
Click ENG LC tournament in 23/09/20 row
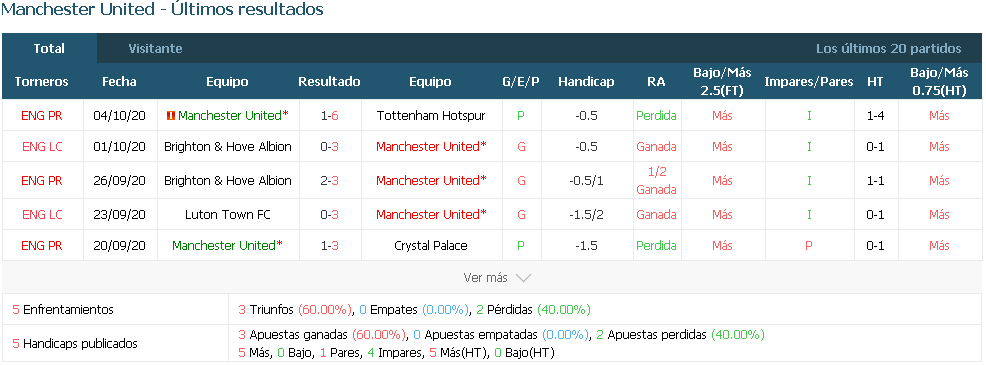(x=42, y=215)
